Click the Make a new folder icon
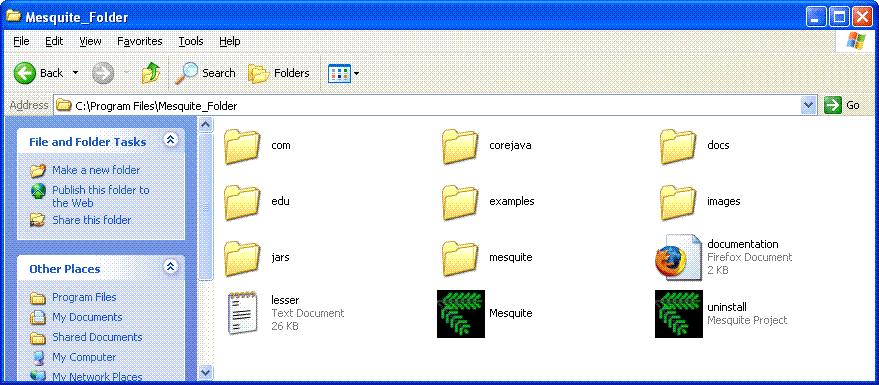Screen dimensions: 879x385 [x=38, y=170]
